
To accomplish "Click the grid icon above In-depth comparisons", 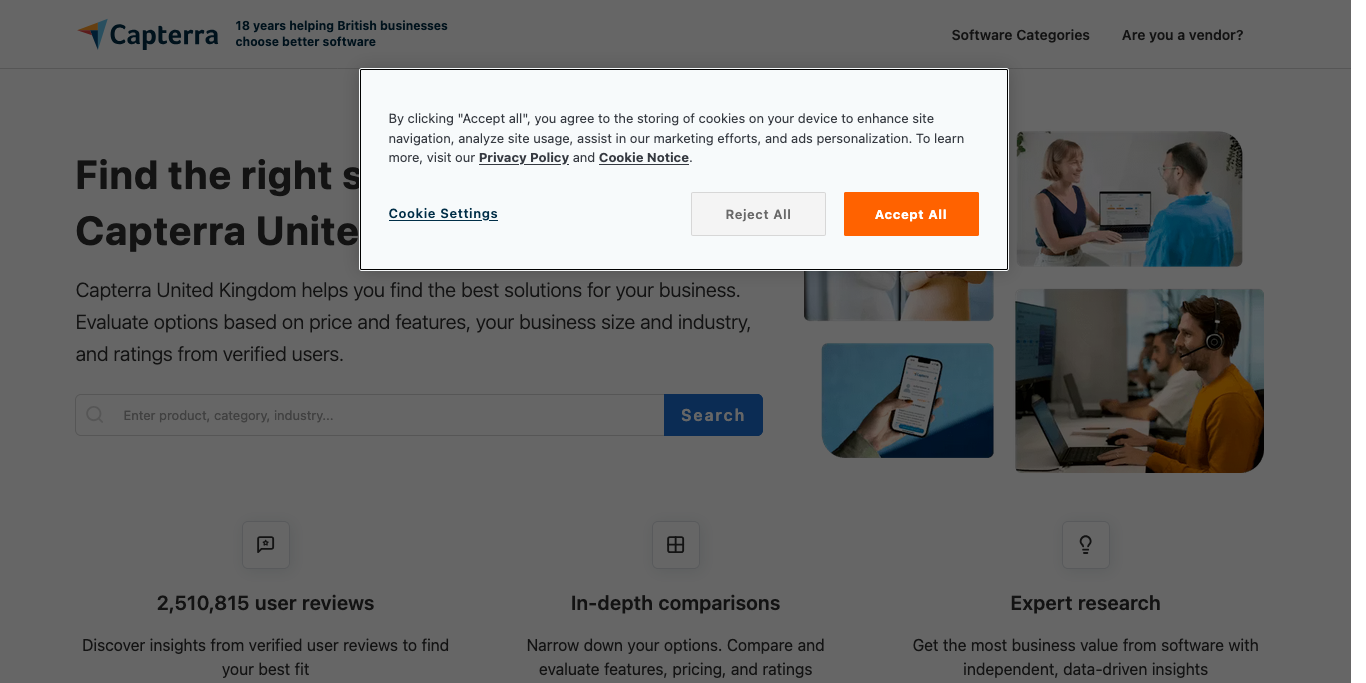I will (676, 544).
